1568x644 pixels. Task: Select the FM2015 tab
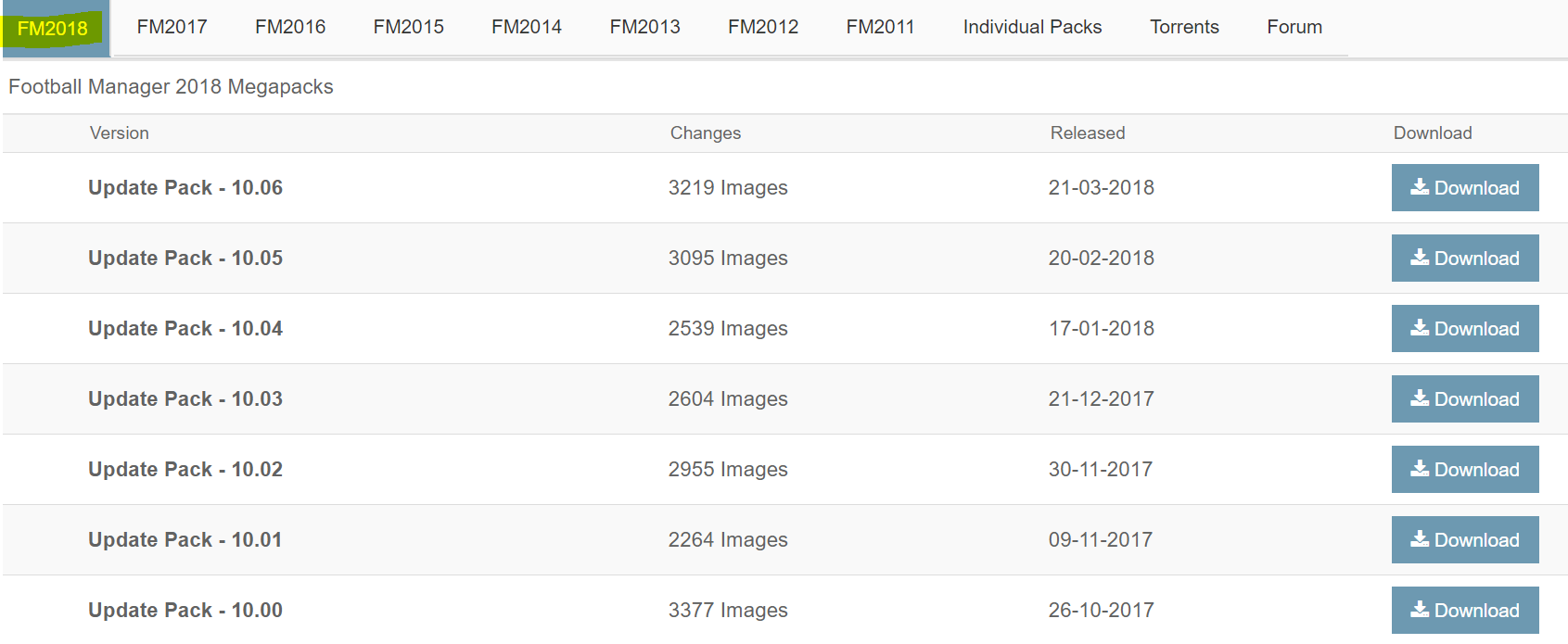(408, 27)
